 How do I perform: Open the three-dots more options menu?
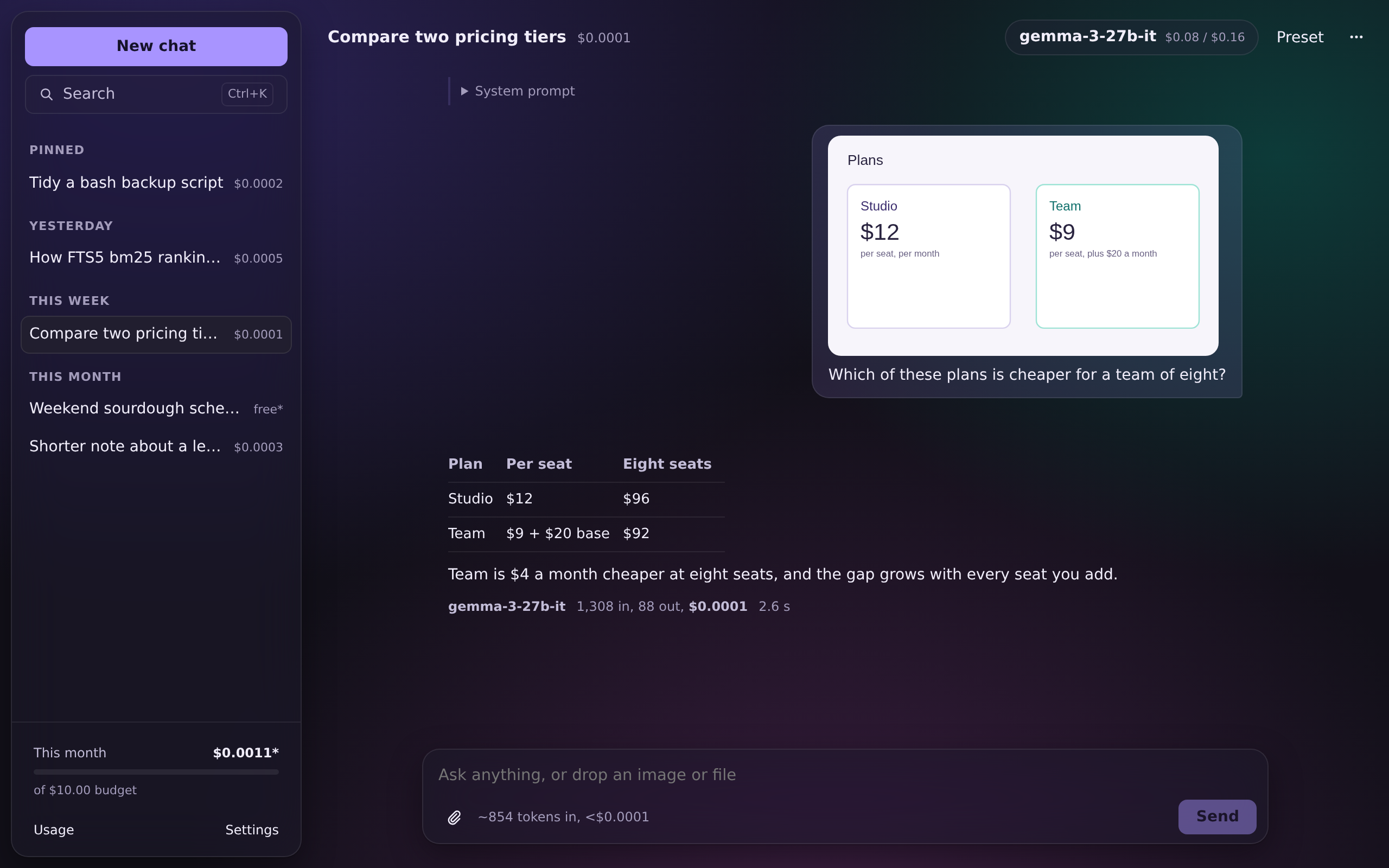click(x=1356, y=37)
